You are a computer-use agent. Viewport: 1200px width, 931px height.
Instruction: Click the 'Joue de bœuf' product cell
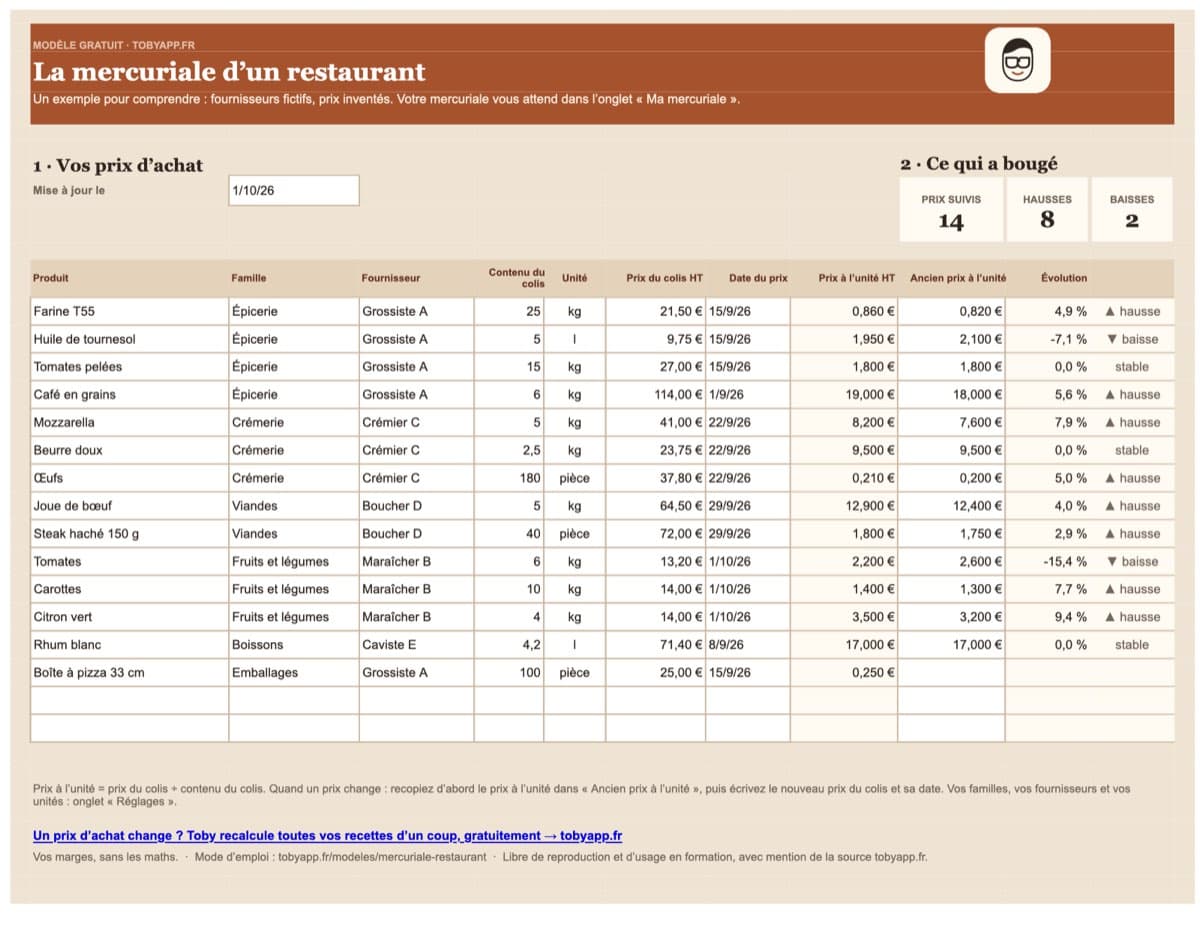tap(130, 506)
